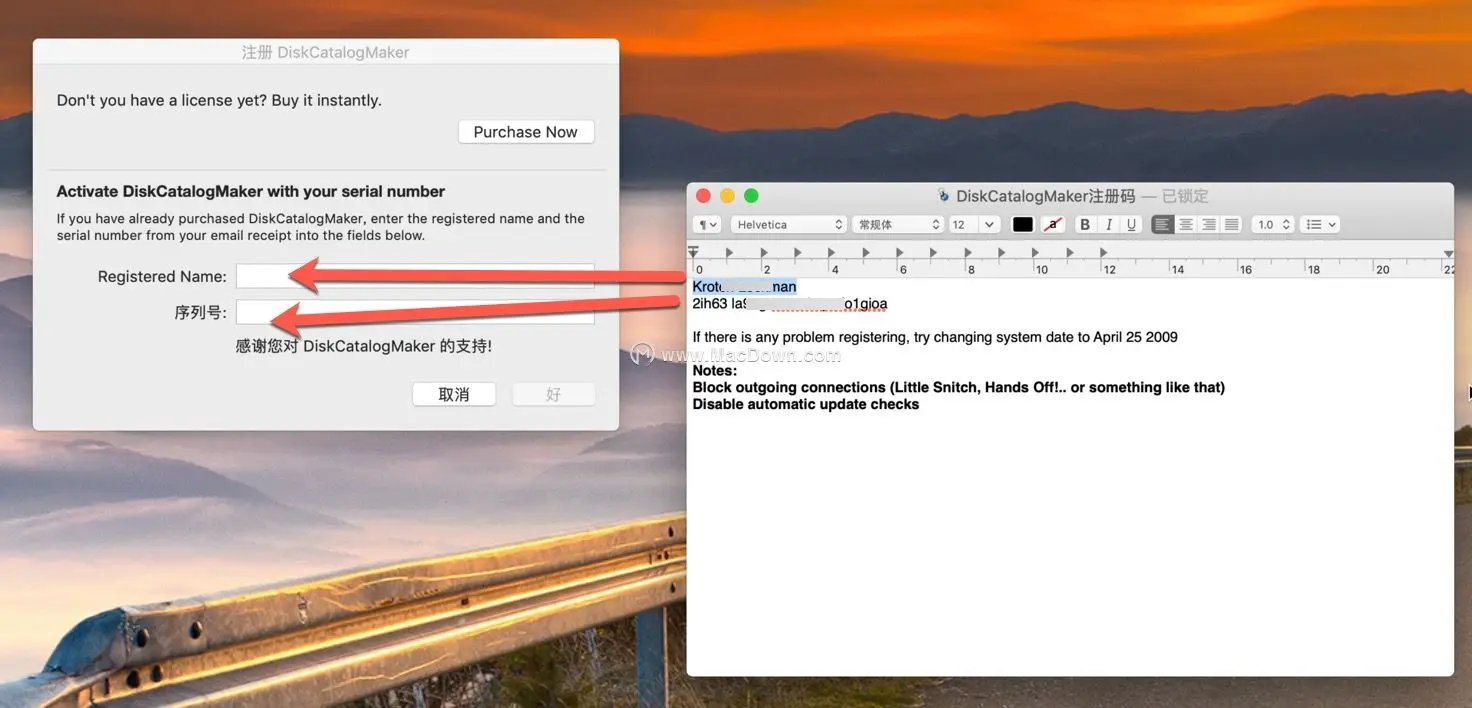The width and height of the screenshot is (1472, 708).
Task: Toggle italic formatting in TextEdit toolbar
Action: pos(1108,225)
